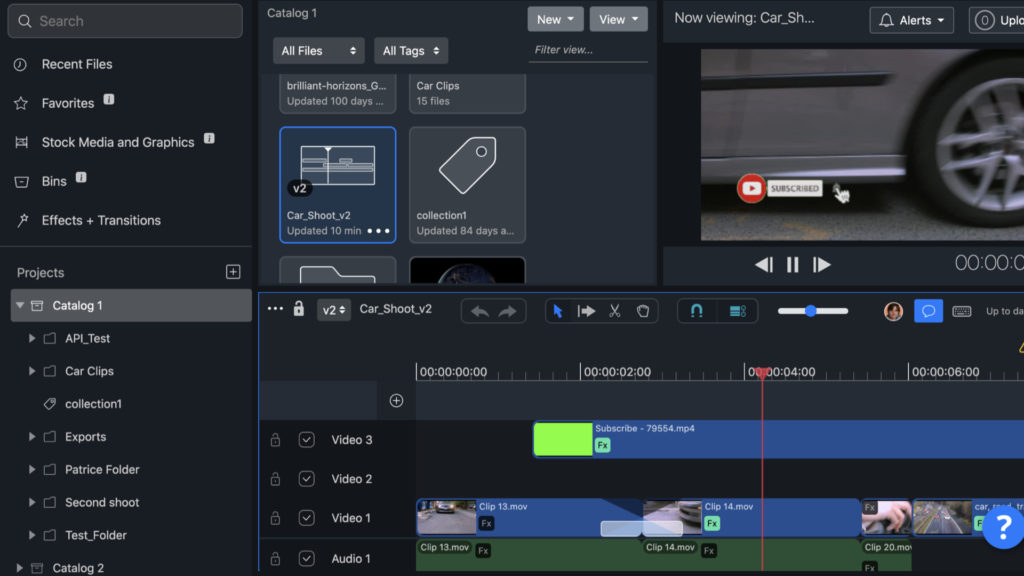Screen dimensions: 1024x576
Task: Select the hand pan tool
Action: click(643, 311)
